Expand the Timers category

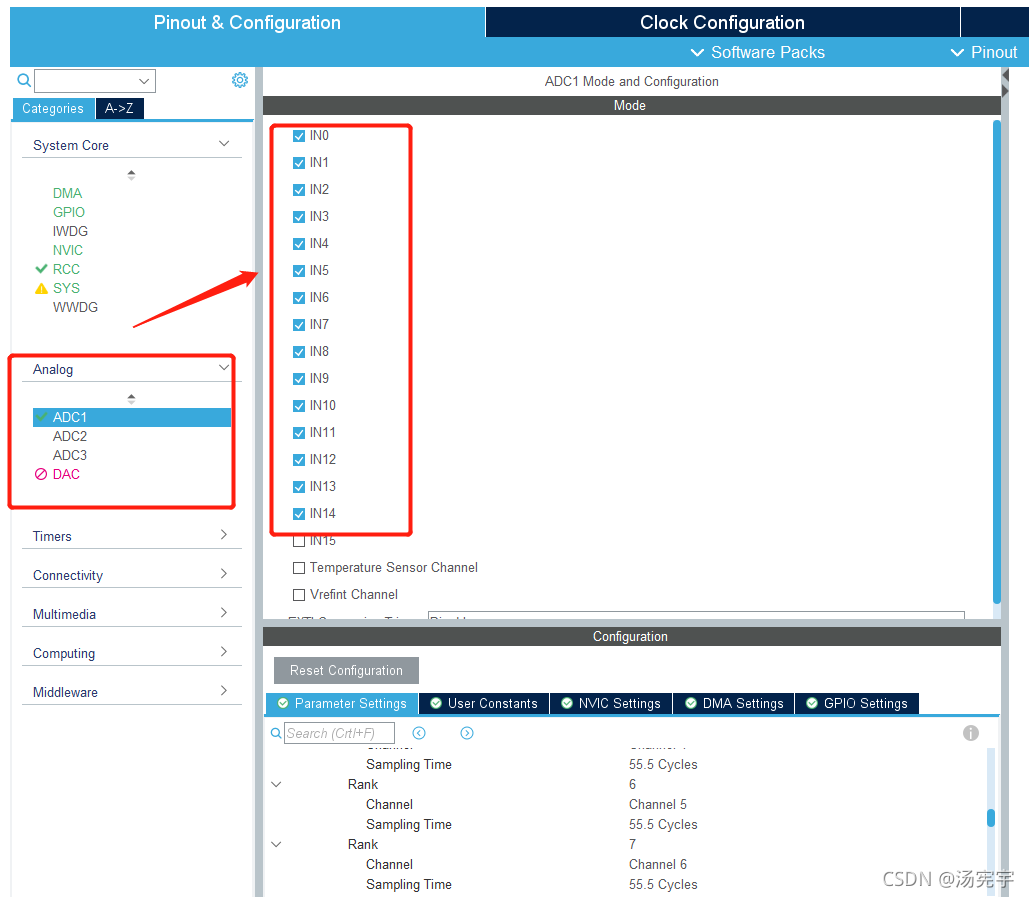point(224,535)
